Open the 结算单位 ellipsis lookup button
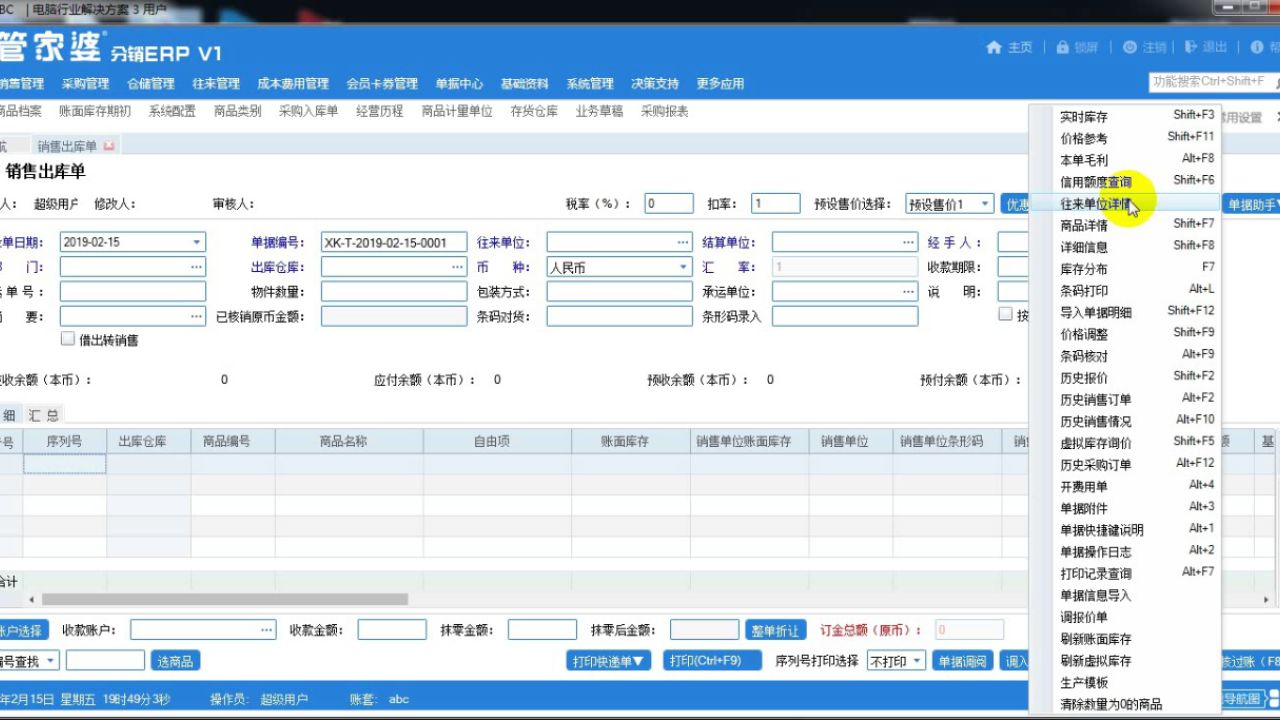Screen dimensions: 1280x720 click(x=908, y=242)
